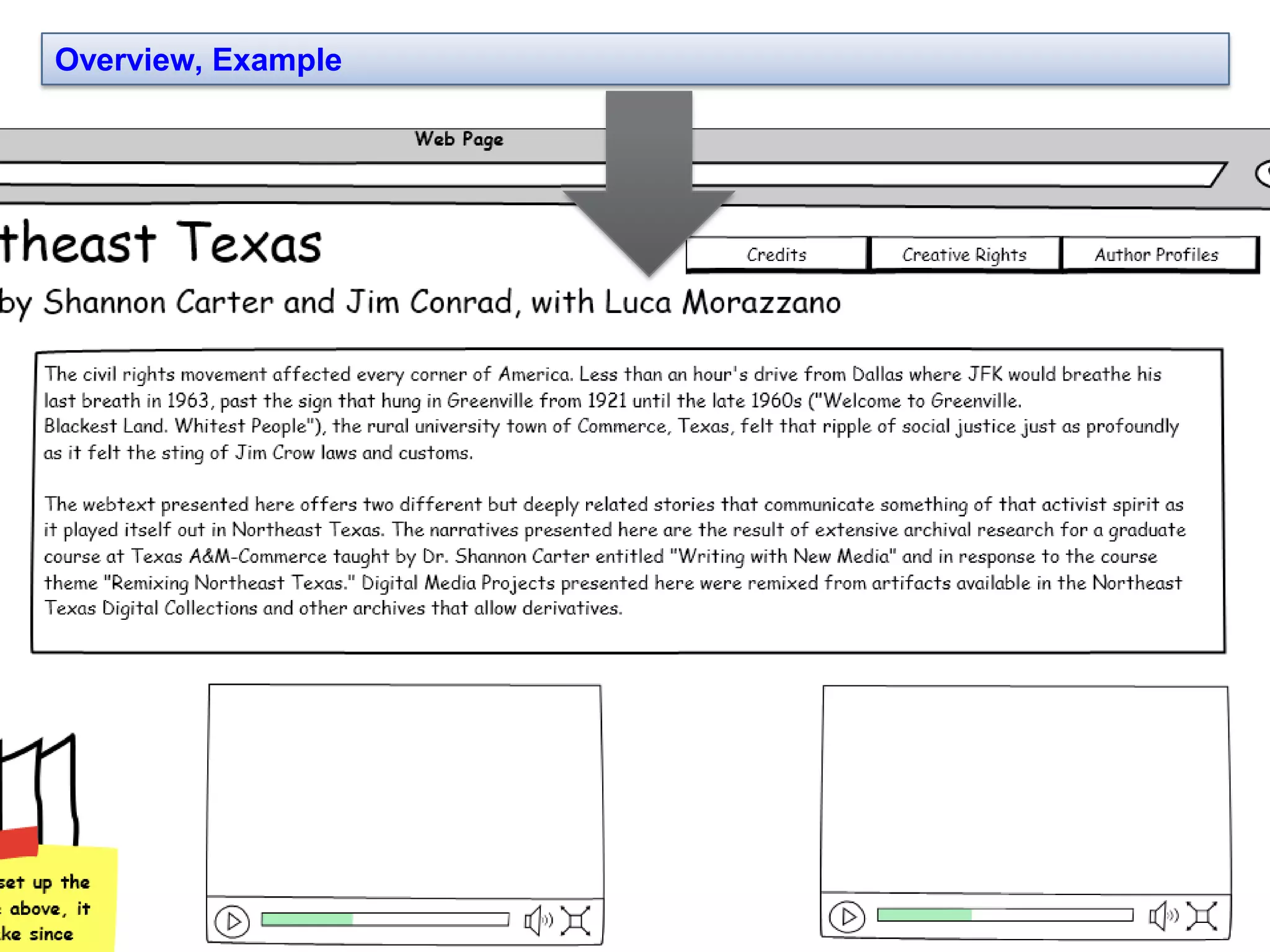Image resolution: width=1270 pixels, height=952 pixels.
Task: Open the Credits tab
Action: (x=777, y=255)
